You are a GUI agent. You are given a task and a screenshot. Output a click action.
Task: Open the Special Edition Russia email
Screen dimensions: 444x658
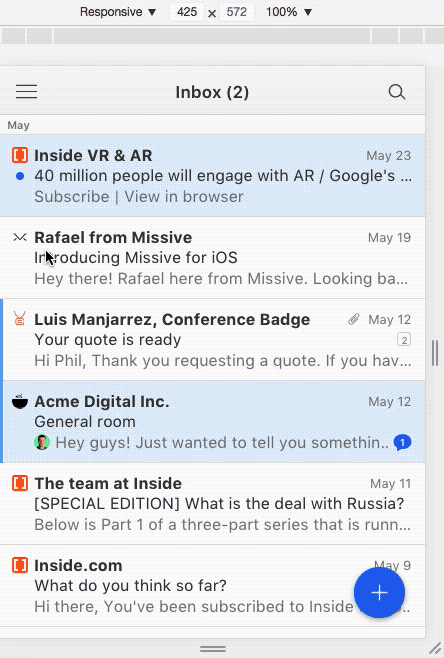(212, 504)
